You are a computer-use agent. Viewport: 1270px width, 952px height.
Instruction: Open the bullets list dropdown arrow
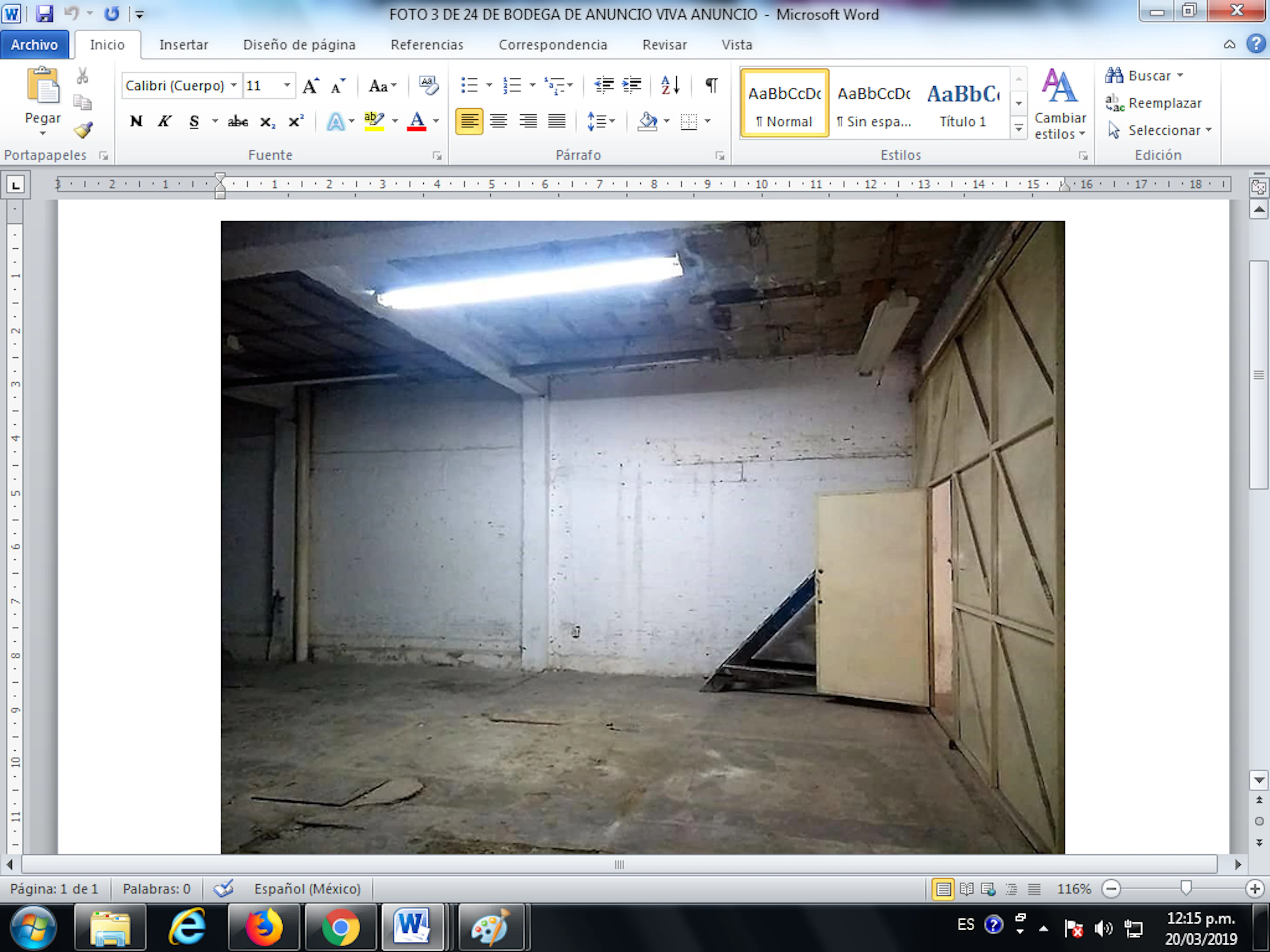pyautogui.click(x=489, y=86)
